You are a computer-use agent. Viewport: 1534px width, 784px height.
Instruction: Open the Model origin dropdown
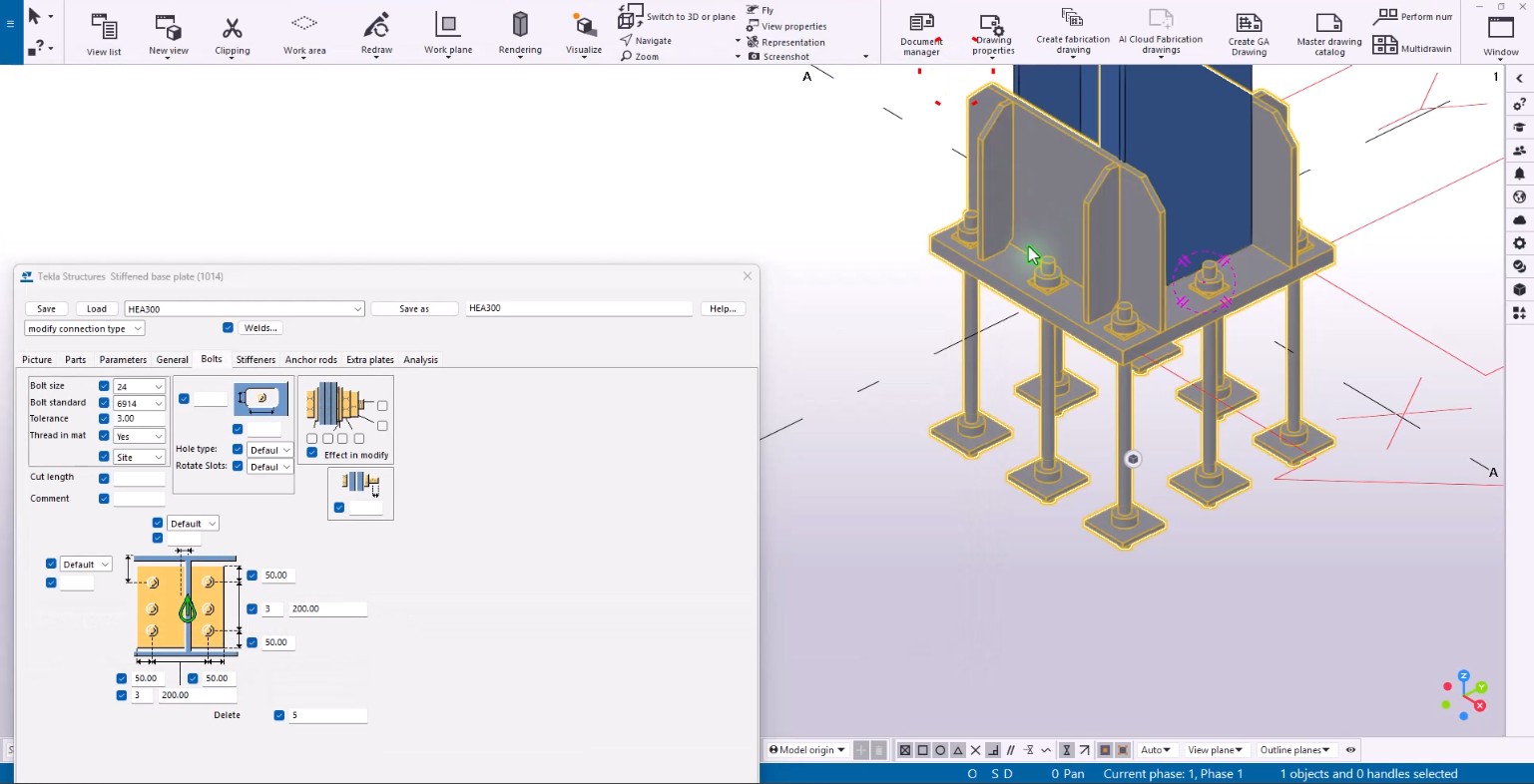(x=806, y=750)
